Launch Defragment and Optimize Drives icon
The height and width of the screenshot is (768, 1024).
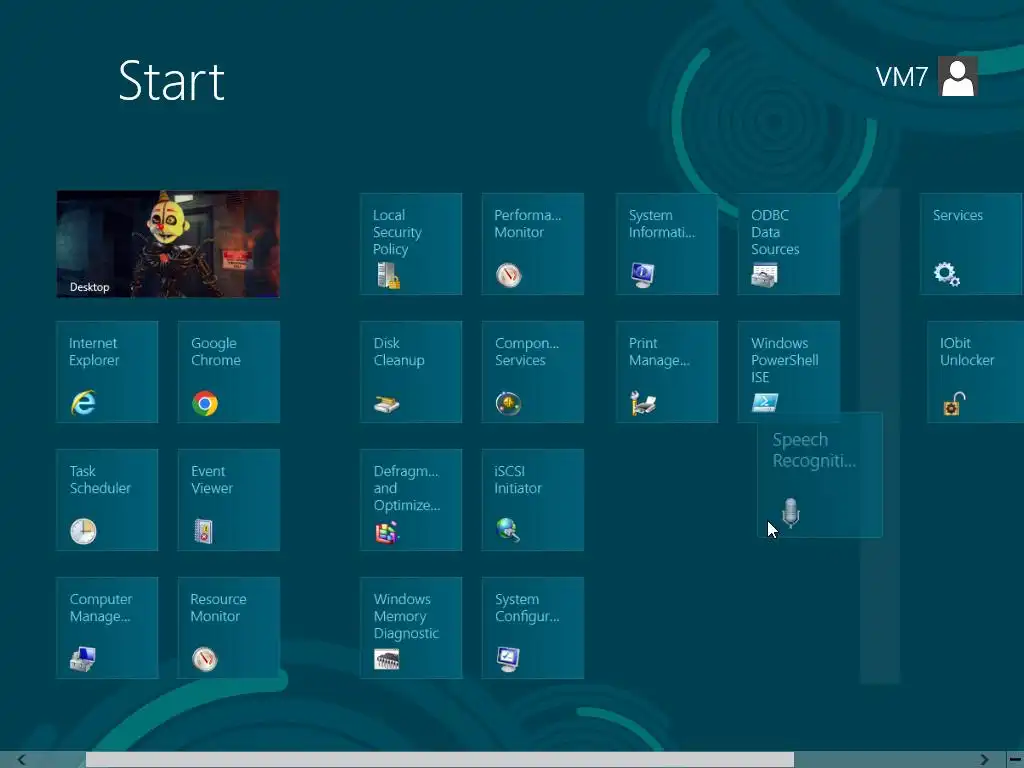pos(387,532)
